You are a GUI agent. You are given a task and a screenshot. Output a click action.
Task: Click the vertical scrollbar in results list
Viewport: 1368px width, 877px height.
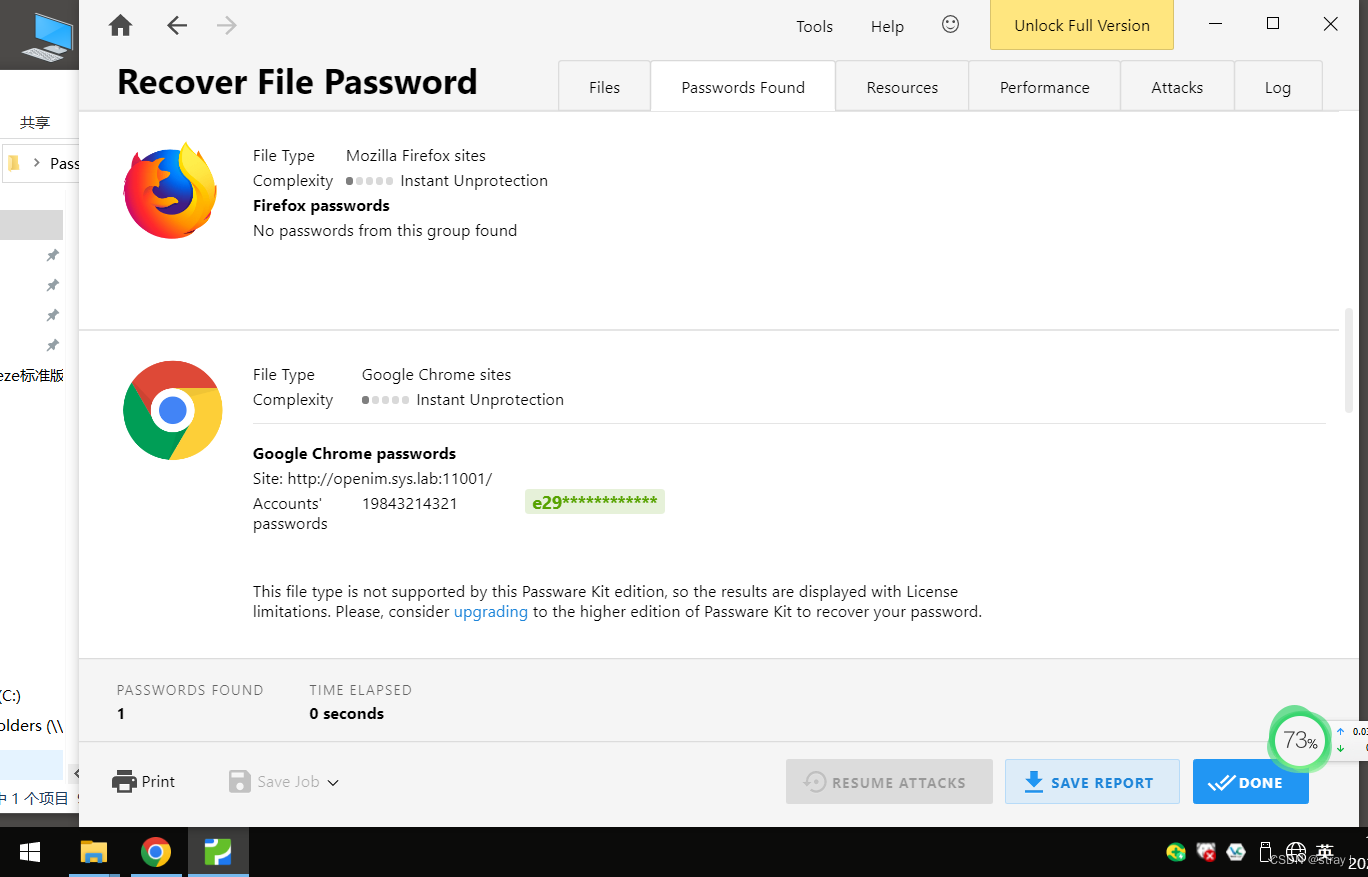tap(1349, 360)
